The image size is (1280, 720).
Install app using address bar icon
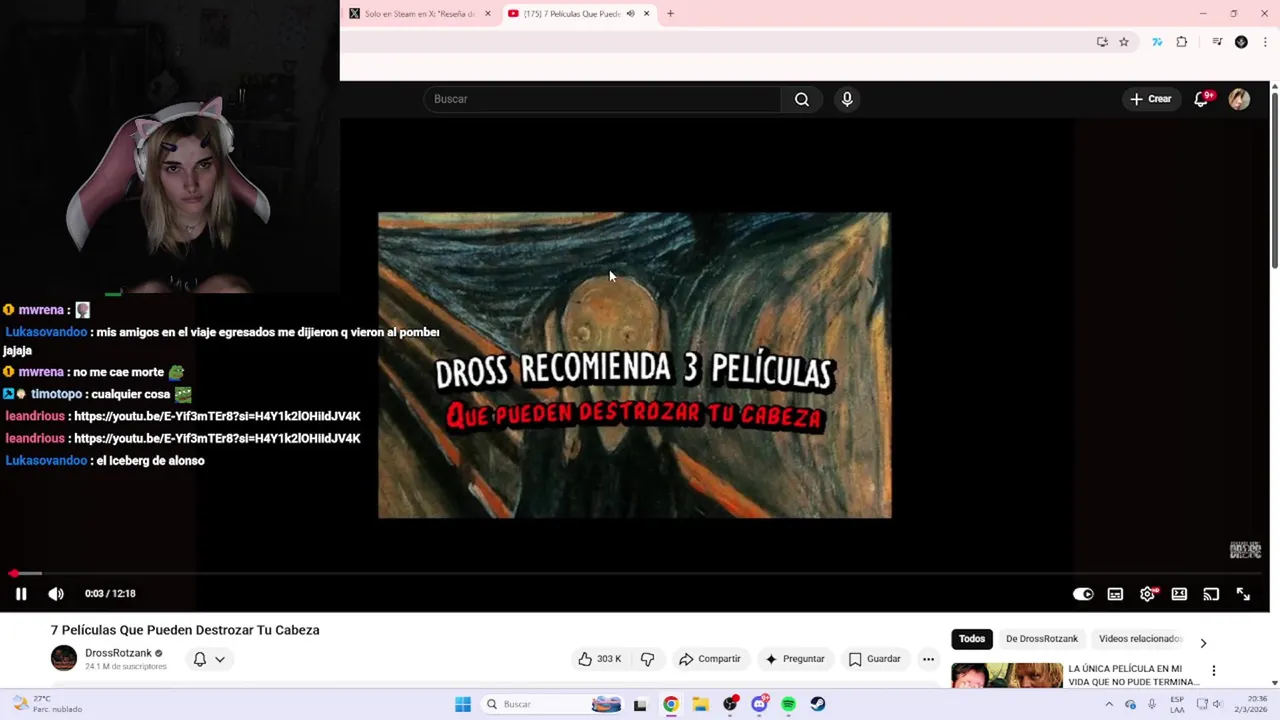pyautogui.click(x=1102, y=42)
